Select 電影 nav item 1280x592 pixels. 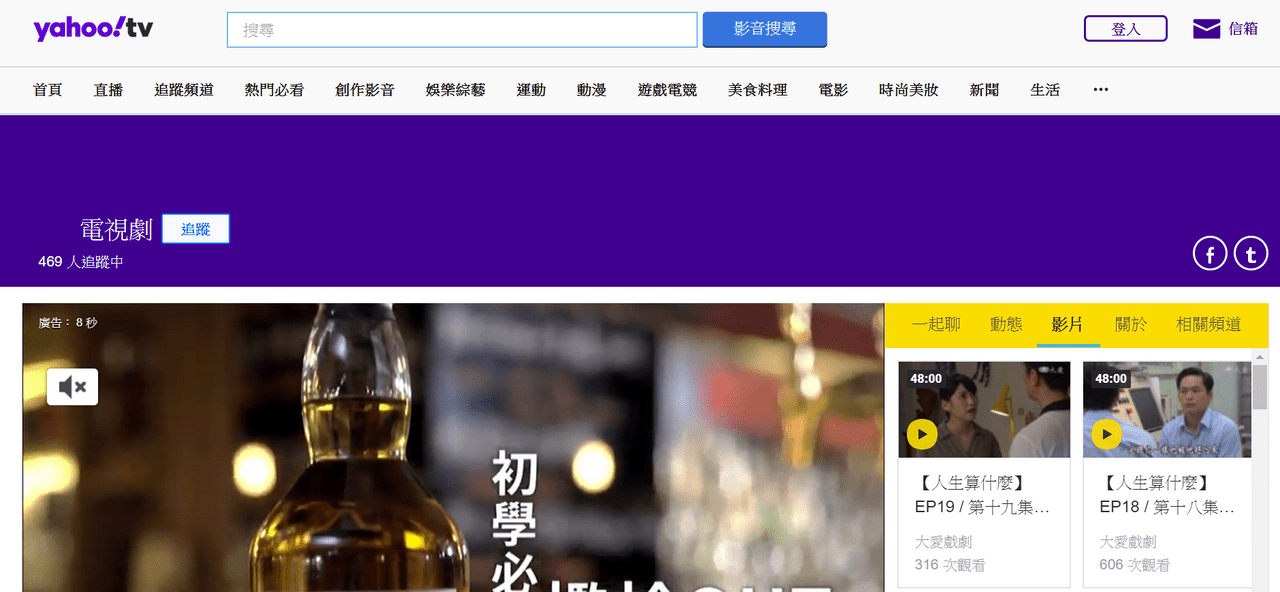point(833,90)
